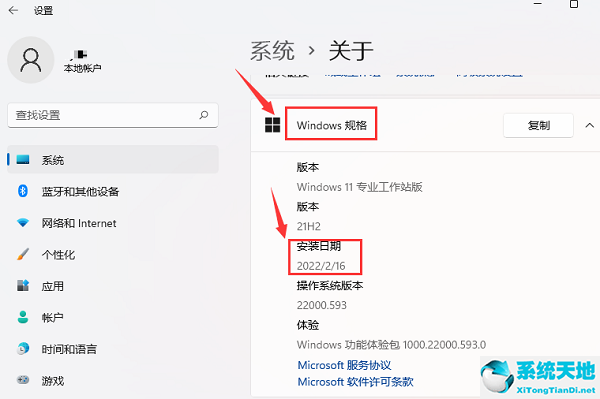Click the 系统 breadcrumb
This screenshot has height=399, width=600.
pyautogui.click(x=272, y=50)
